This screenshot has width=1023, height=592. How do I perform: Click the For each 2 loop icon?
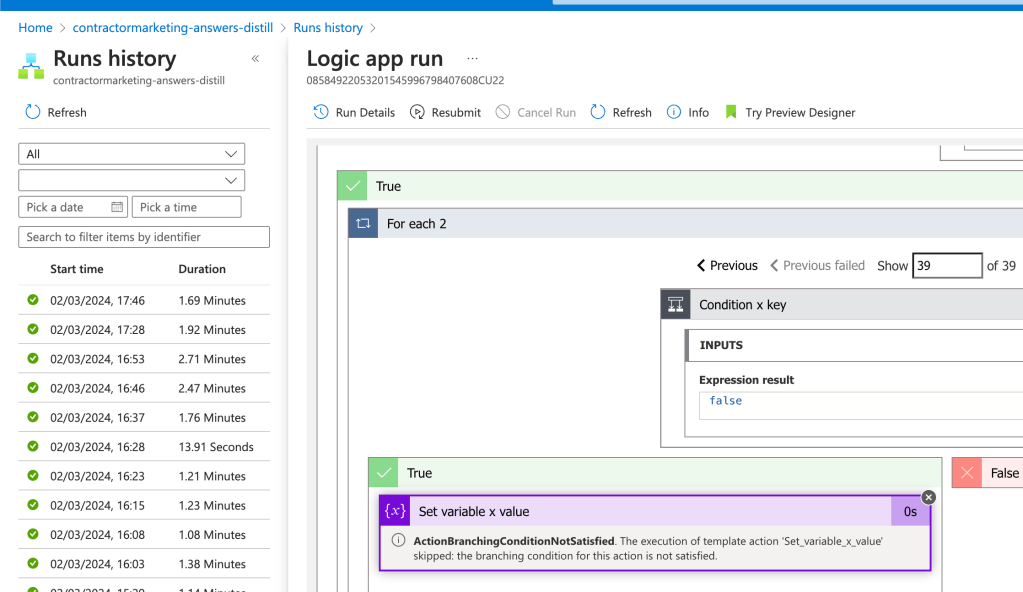[363, 224]
